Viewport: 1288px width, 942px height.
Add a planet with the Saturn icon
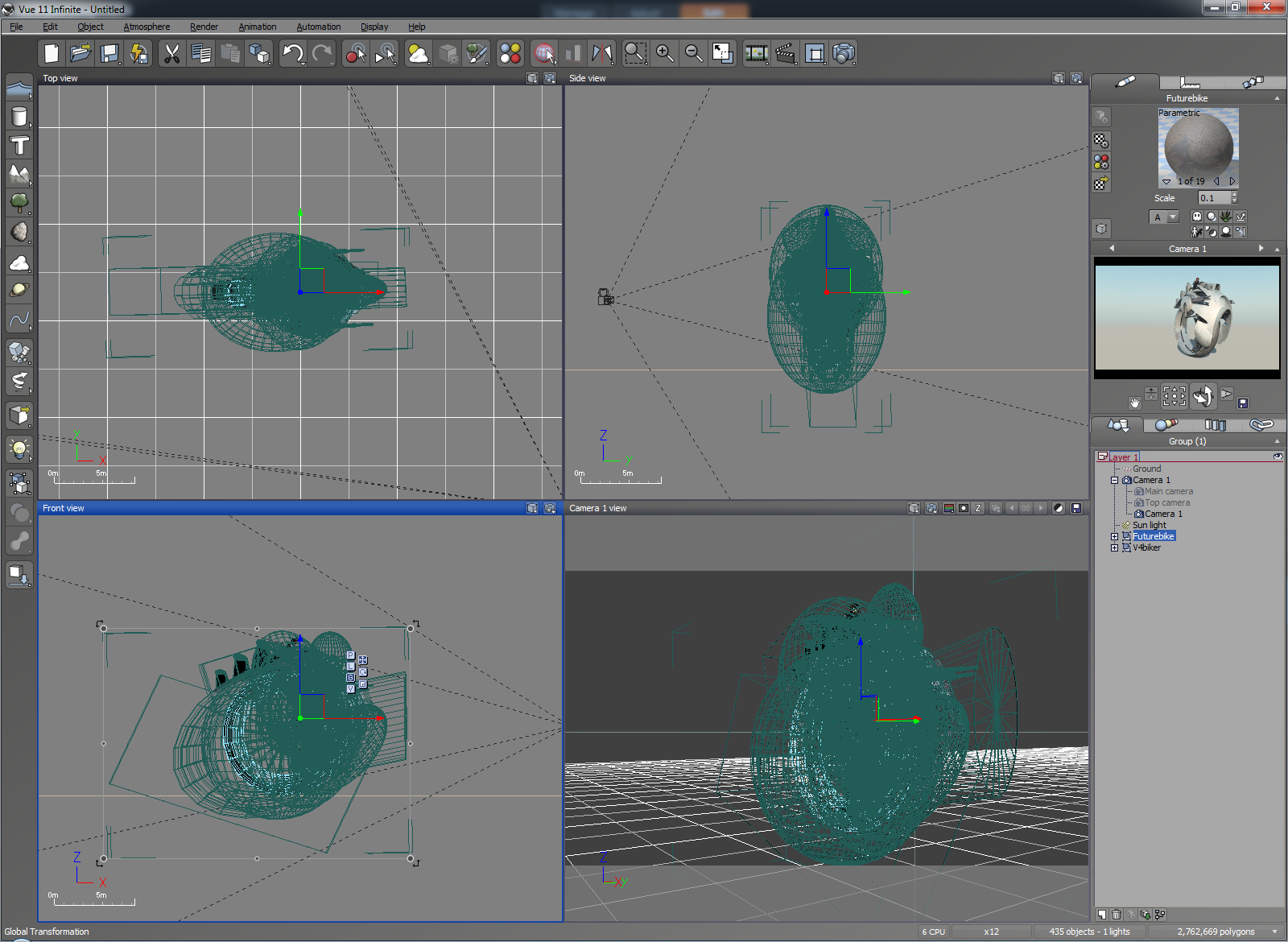19,291
